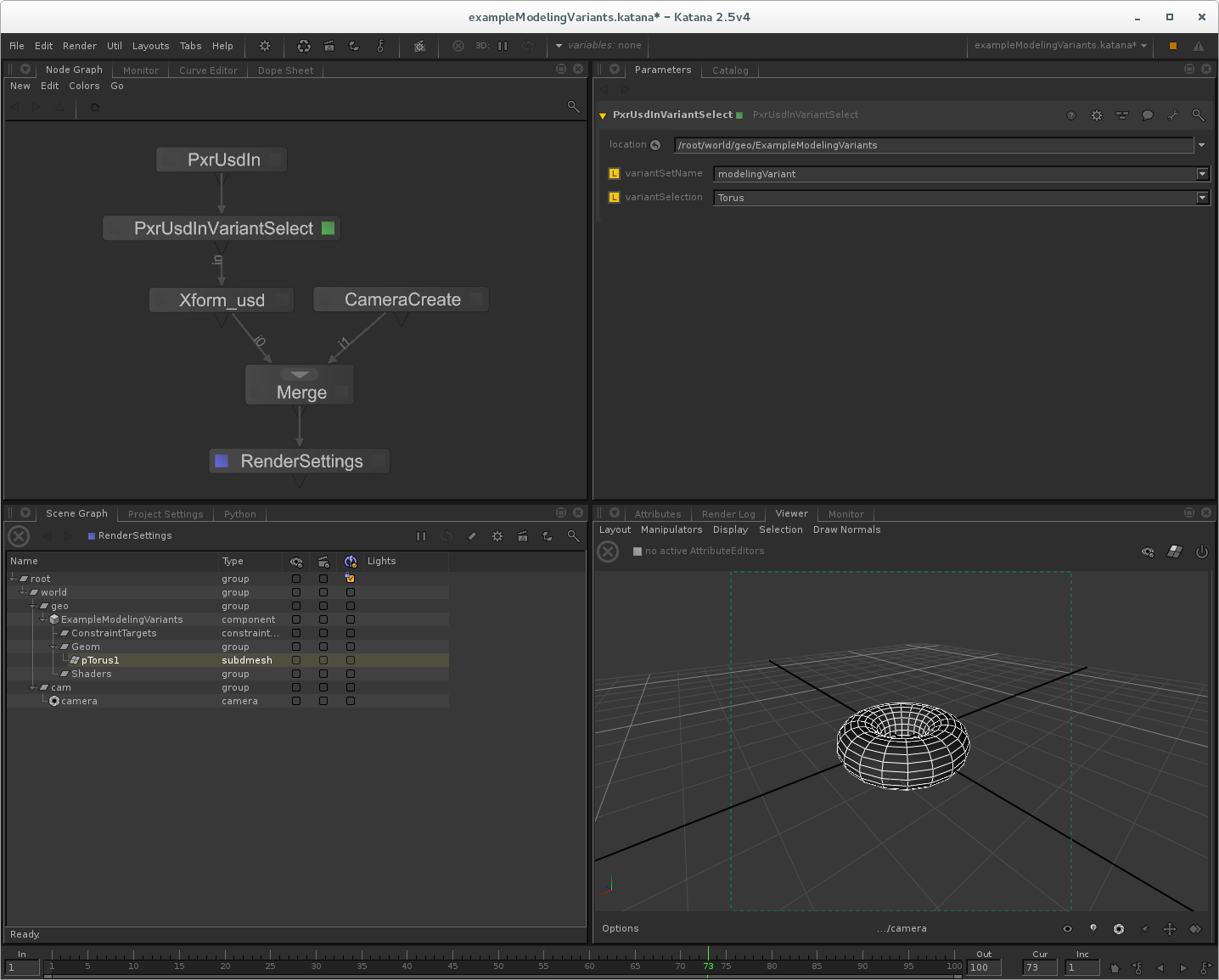Click the wrench icon in Parameters header
Image resolution: width=1219 pixels, height=980 pixels.
1172,115
